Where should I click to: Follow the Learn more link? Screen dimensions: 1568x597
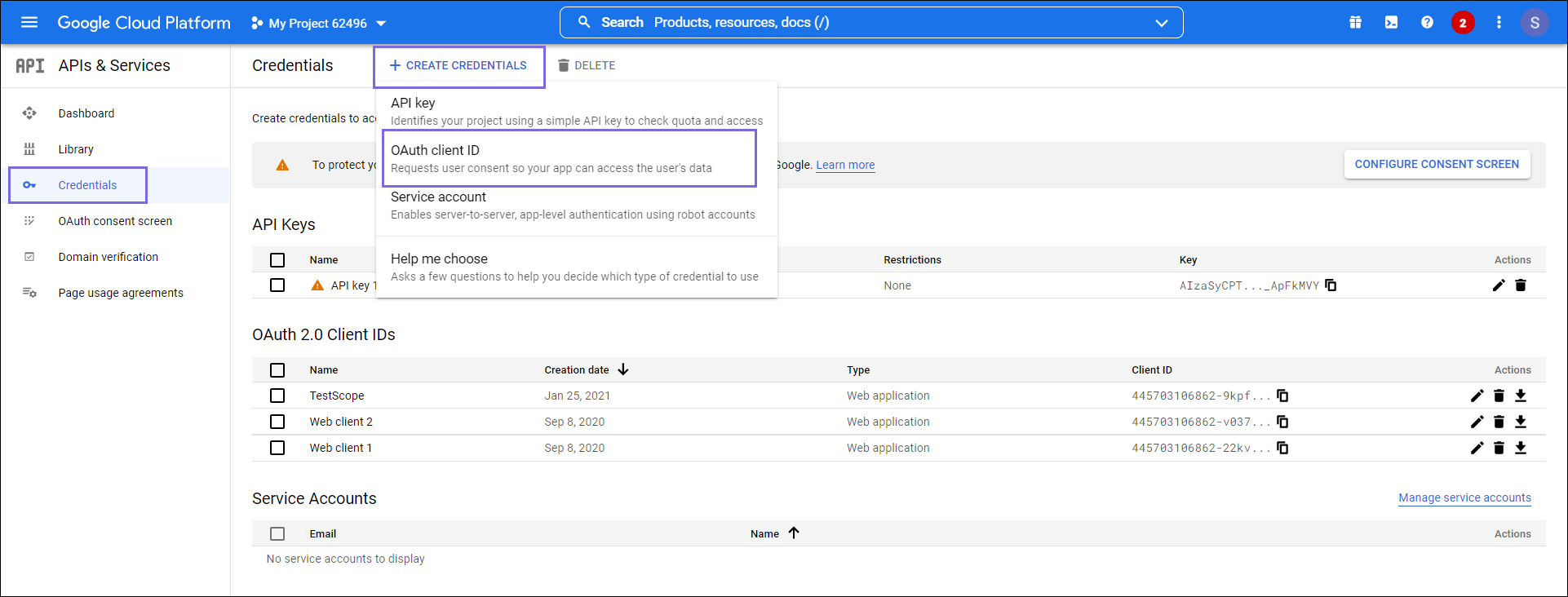[x=845, y=165]
